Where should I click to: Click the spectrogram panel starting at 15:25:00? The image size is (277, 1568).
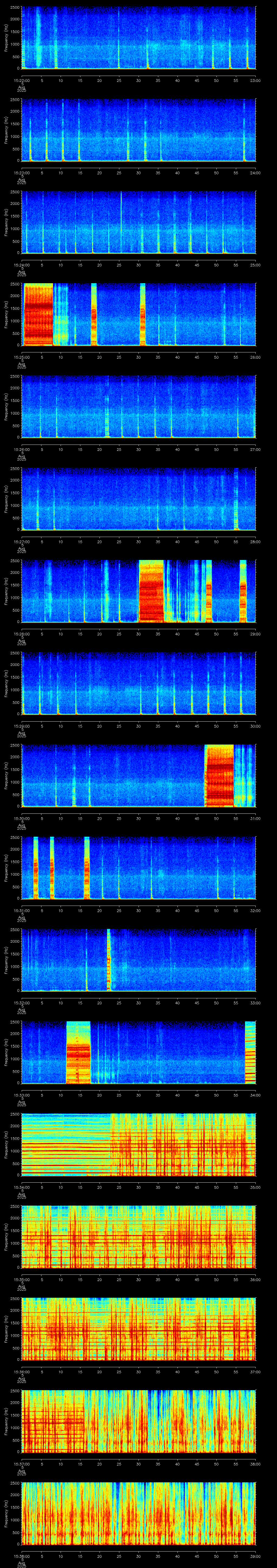138,315
